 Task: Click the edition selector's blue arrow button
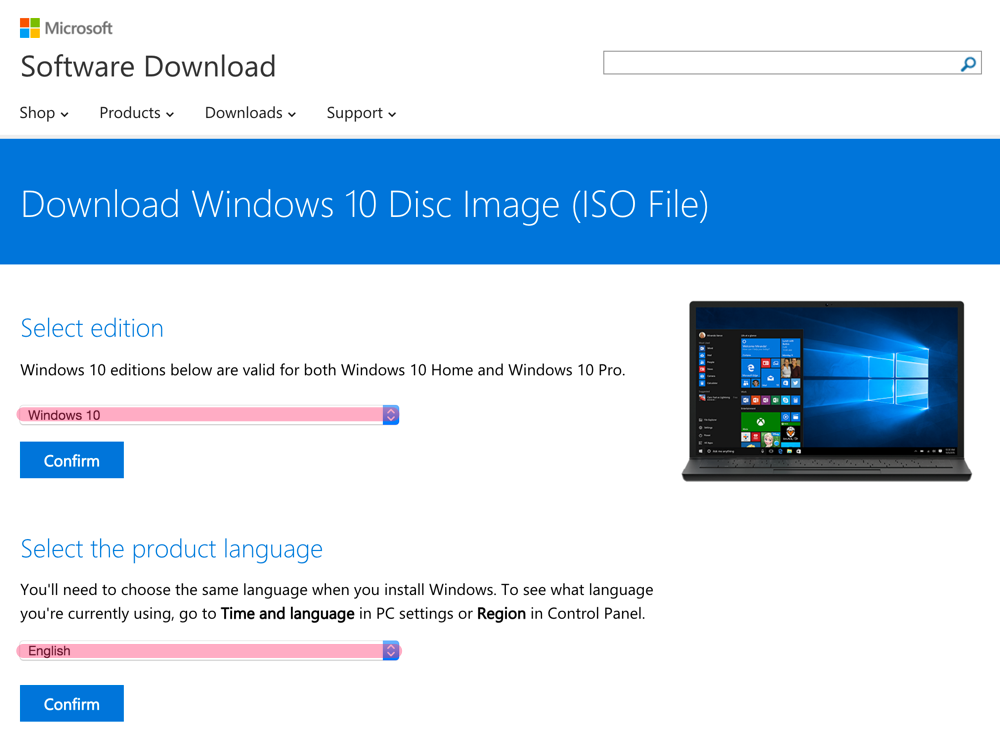coord(391,415)
